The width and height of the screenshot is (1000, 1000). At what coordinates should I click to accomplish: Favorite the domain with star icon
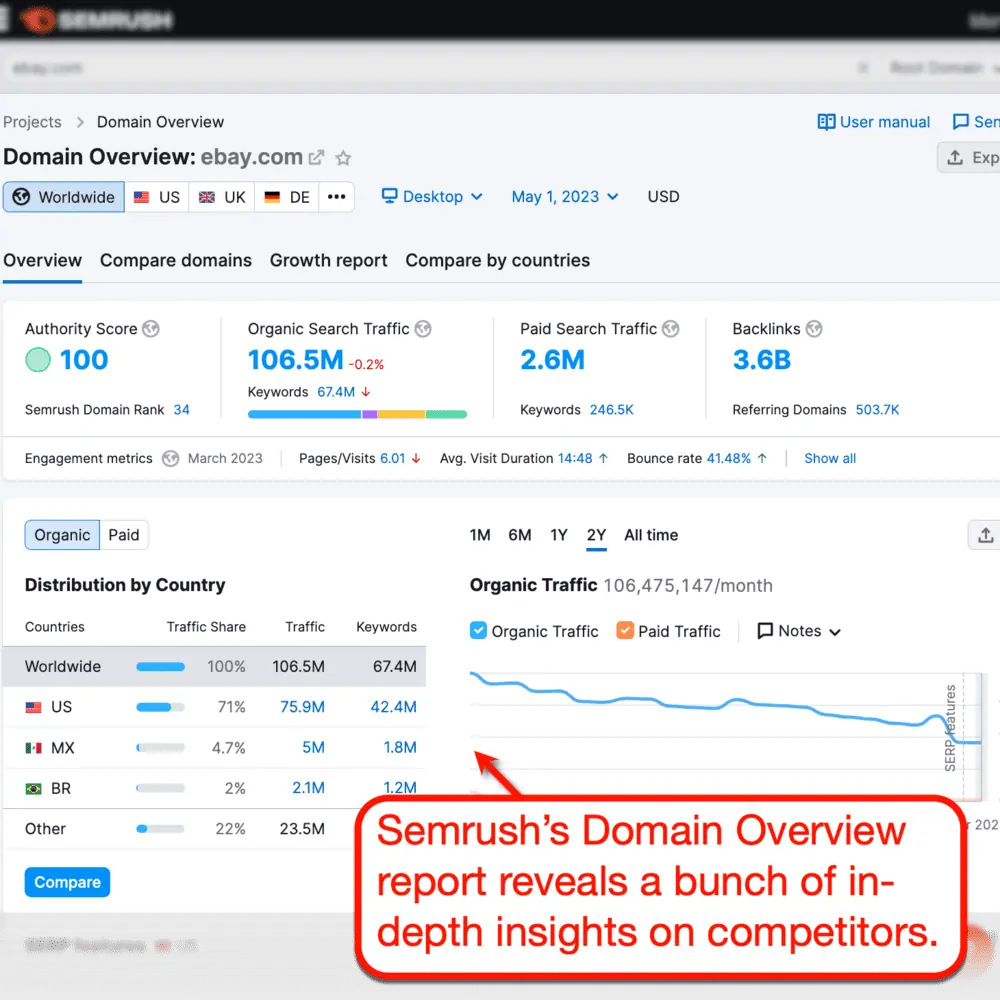pos(343,158)
